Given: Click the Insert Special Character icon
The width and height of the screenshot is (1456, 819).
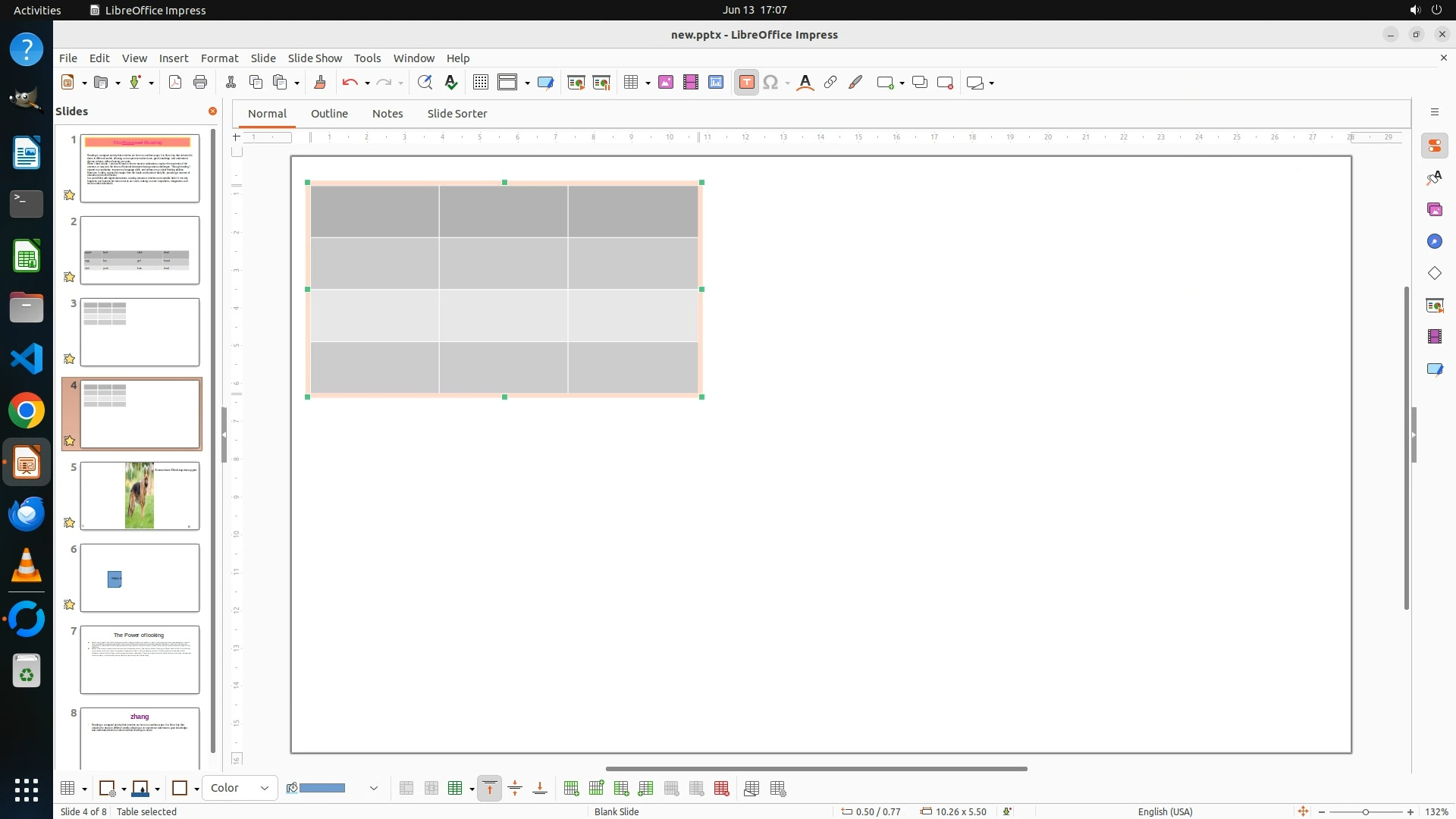Looking at the screenshot, I should pos(770,83).
